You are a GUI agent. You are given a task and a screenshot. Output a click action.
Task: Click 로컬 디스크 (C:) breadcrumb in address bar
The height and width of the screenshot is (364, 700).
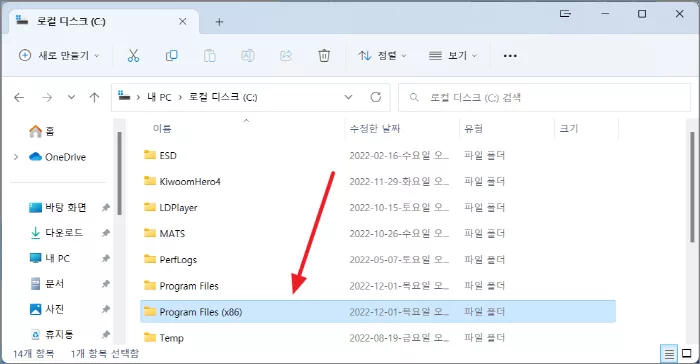point(223,97)
